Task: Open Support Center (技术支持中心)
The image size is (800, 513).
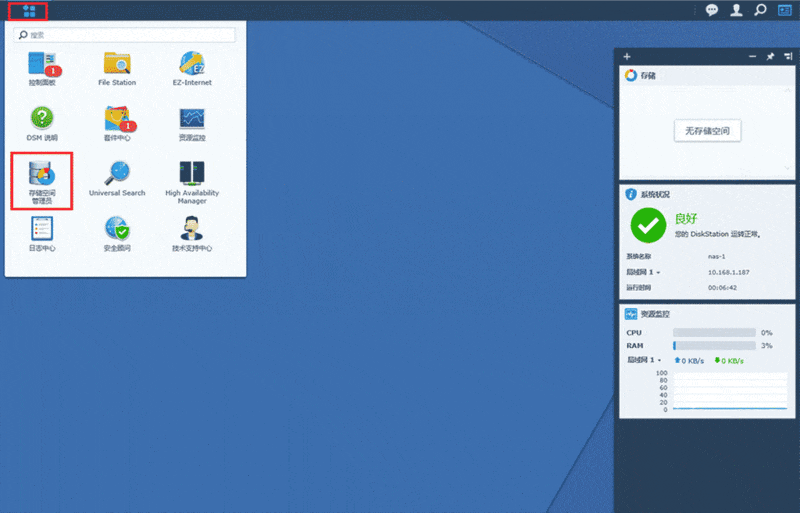Action: point(192,234)
